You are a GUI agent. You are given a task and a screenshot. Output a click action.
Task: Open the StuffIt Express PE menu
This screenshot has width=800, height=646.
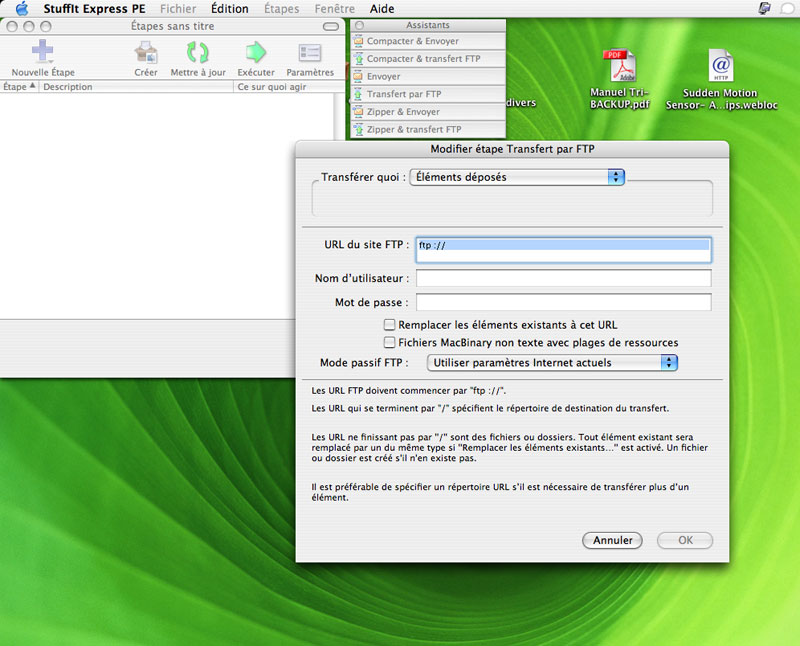coord(94,9)
